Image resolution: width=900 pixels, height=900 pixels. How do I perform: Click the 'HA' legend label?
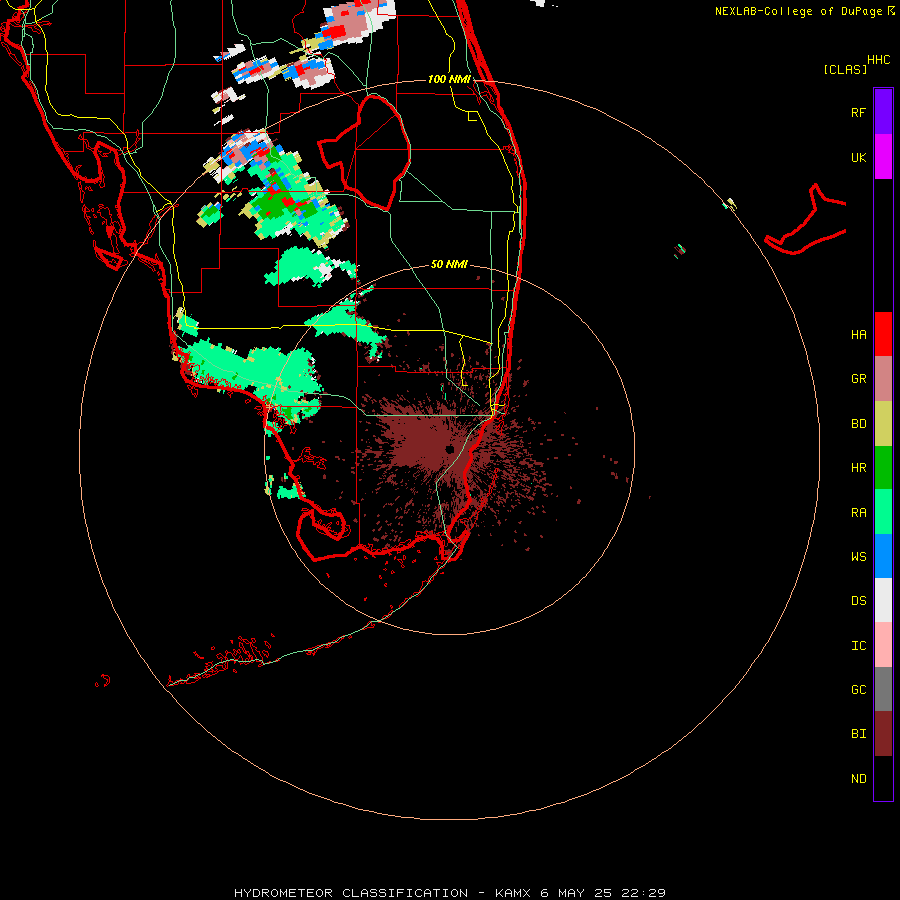click(x=858, y=335)
